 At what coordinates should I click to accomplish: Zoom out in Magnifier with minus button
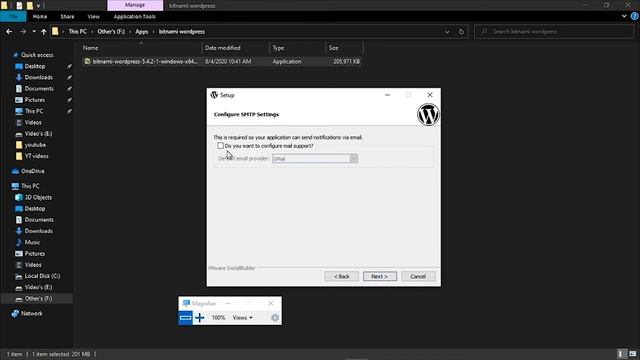185,318
